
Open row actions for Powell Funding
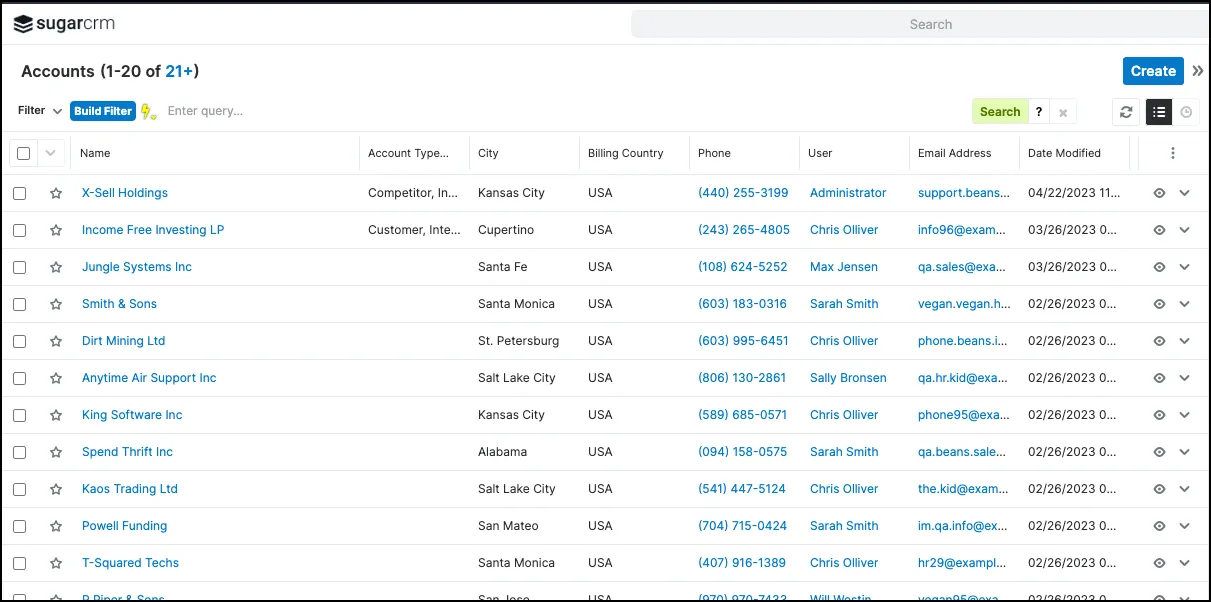click(1185, 526)
